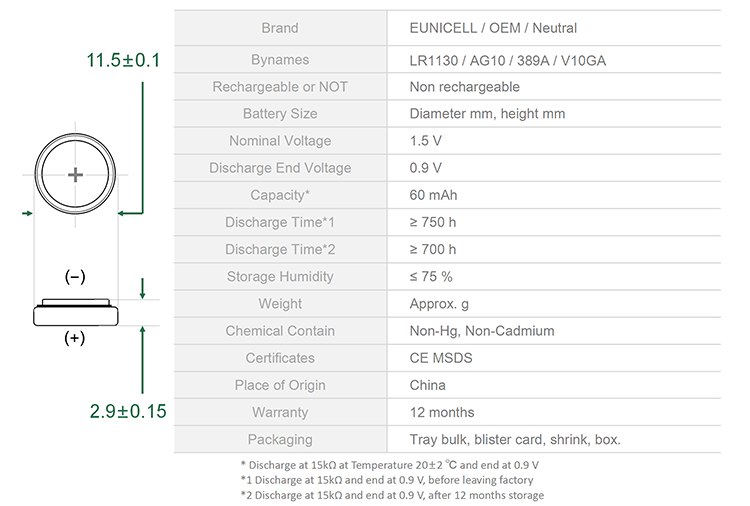Screen dimensions: 750x506
Task: Click the ≥ 750 h discharge time value
Action: click(x=433, y=222)
